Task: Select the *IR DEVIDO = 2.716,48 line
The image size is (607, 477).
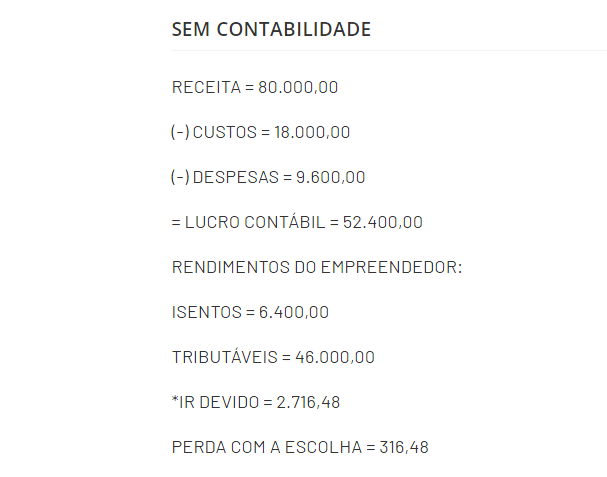Action: click(256, 402)
